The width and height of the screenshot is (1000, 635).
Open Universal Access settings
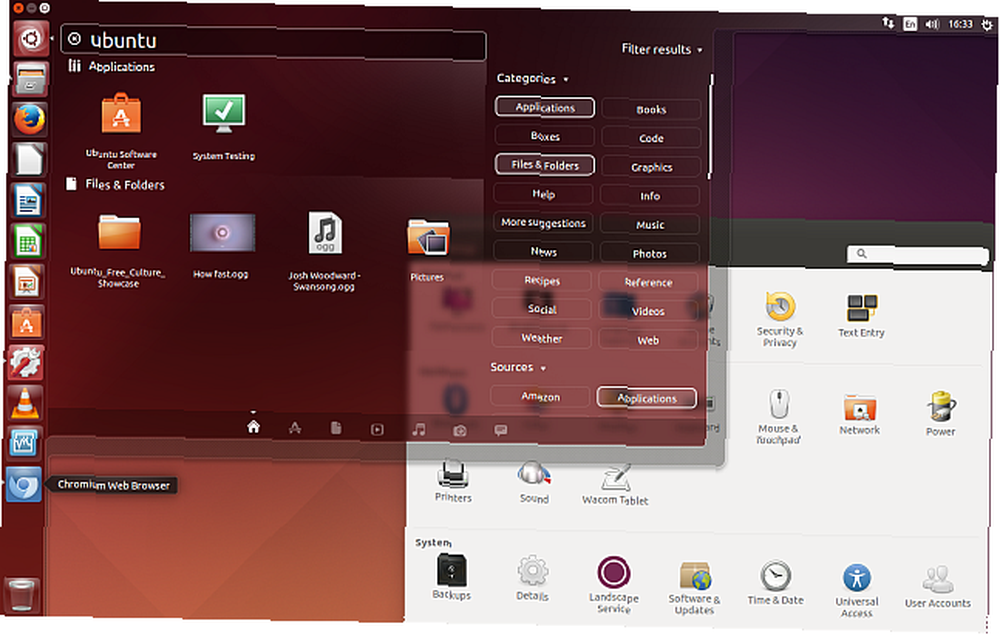857,590
